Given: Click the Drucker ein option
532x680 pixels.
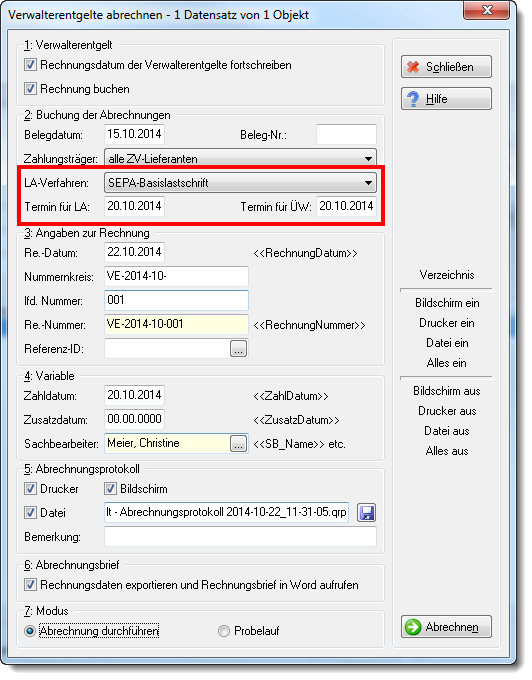Looking at the screenshot, I should [x=446, y=323].
